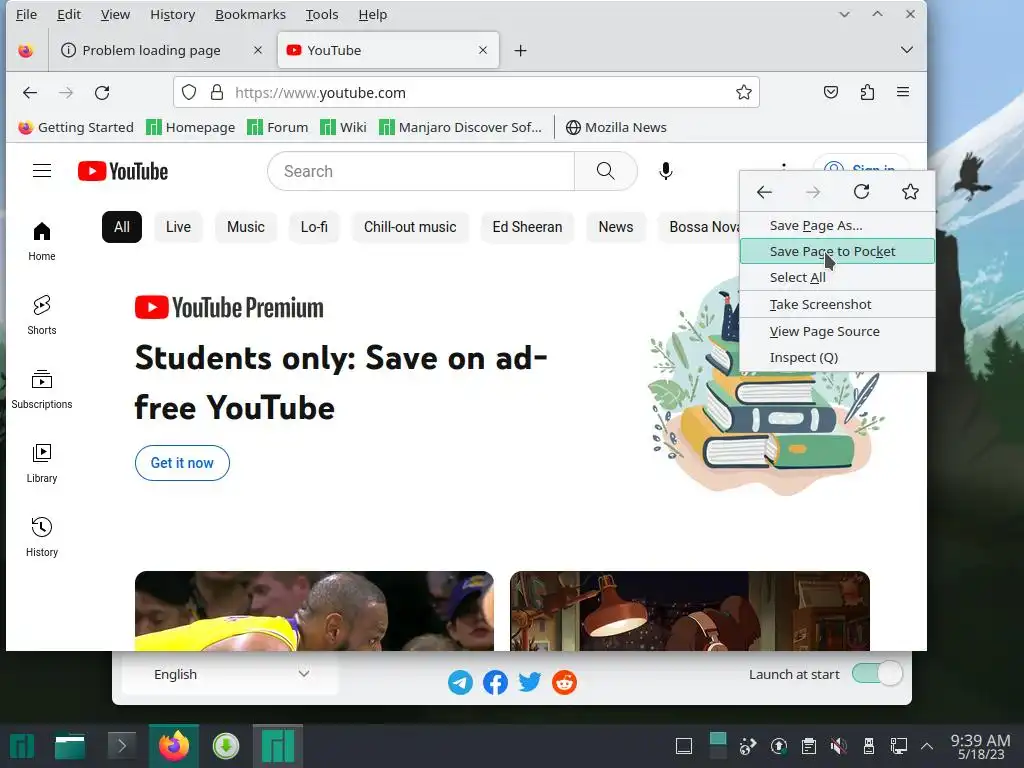
Task: Select Save Page to Pocket
Action: coord(837,251)
